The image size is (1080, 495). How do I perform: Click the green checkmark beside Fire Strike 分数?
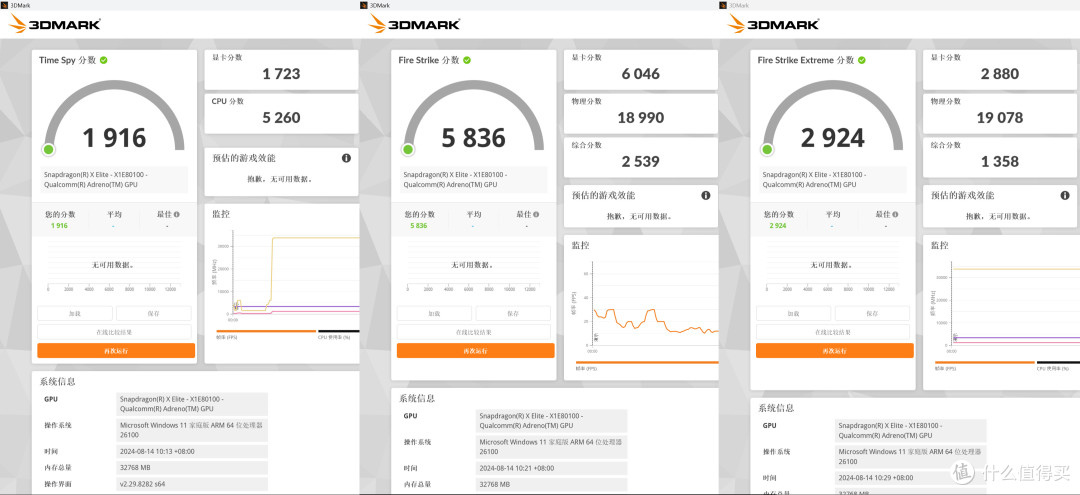coord(467,61)
